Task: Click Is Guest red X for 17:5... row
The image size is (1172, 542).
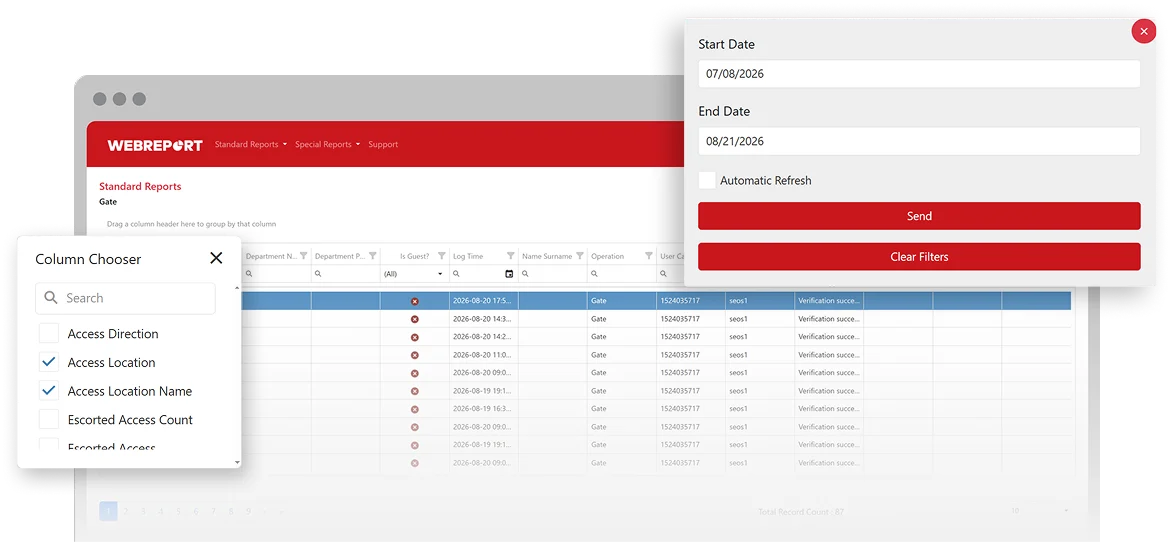Action: tap(415, 301)
